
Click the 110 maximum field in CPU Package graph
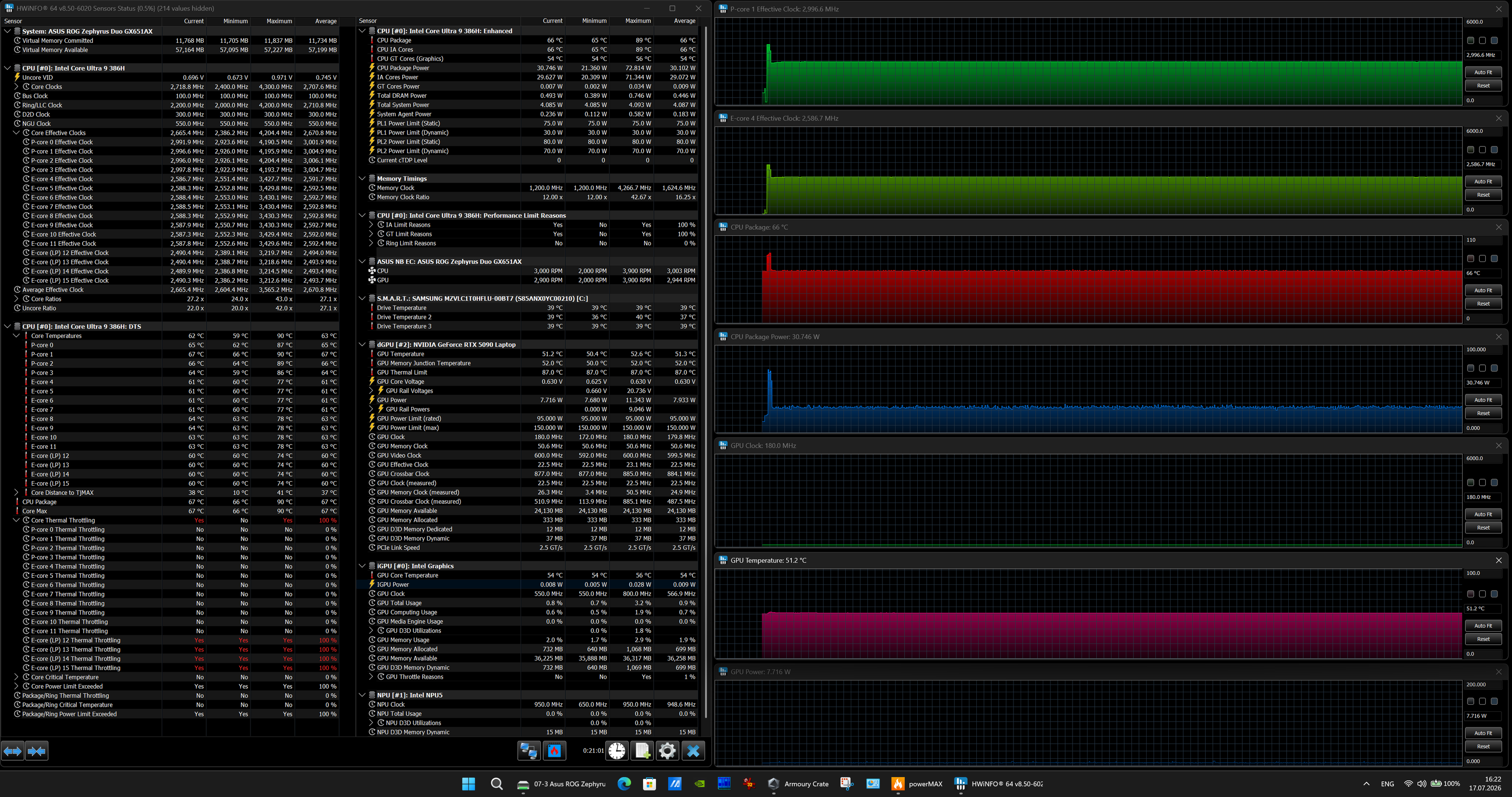click(1483, 240)
